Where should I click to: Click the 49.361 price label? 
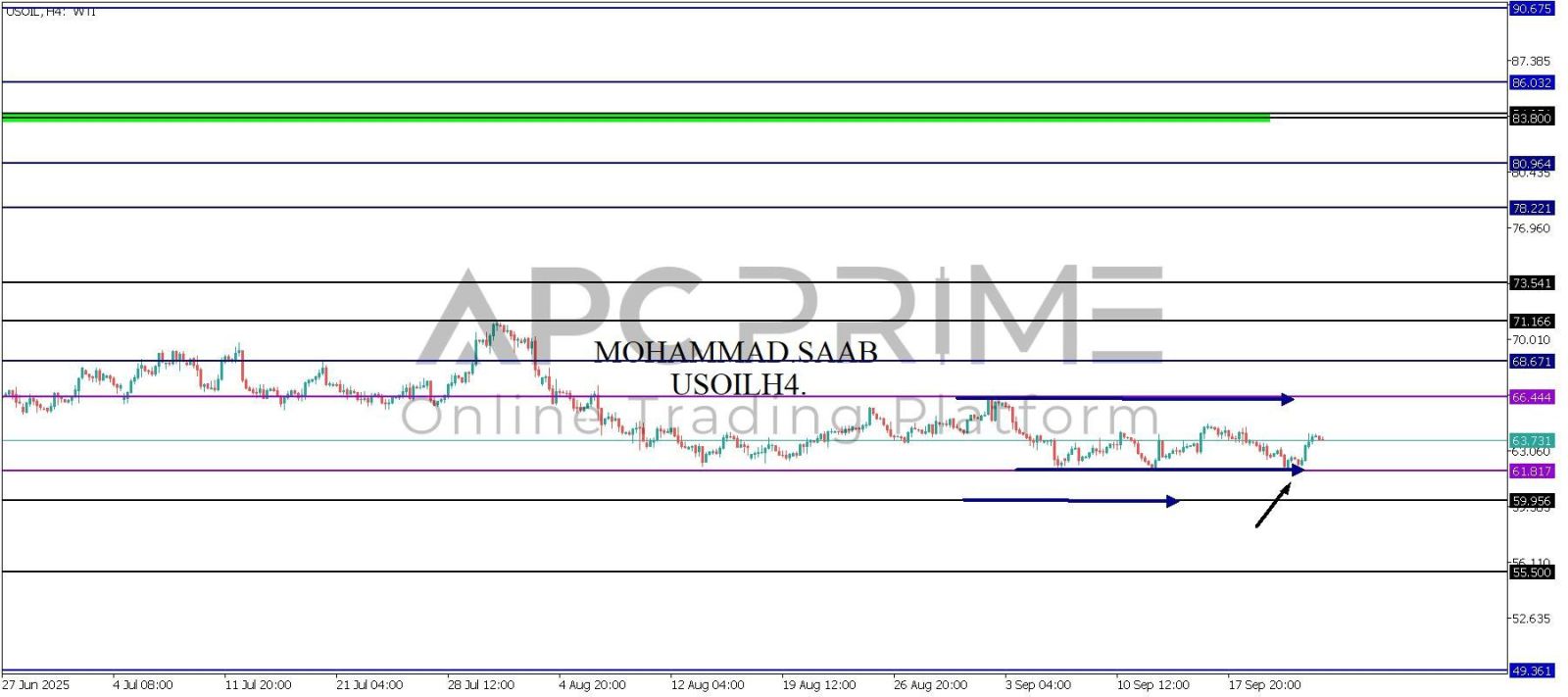(x=1532, y=672)
